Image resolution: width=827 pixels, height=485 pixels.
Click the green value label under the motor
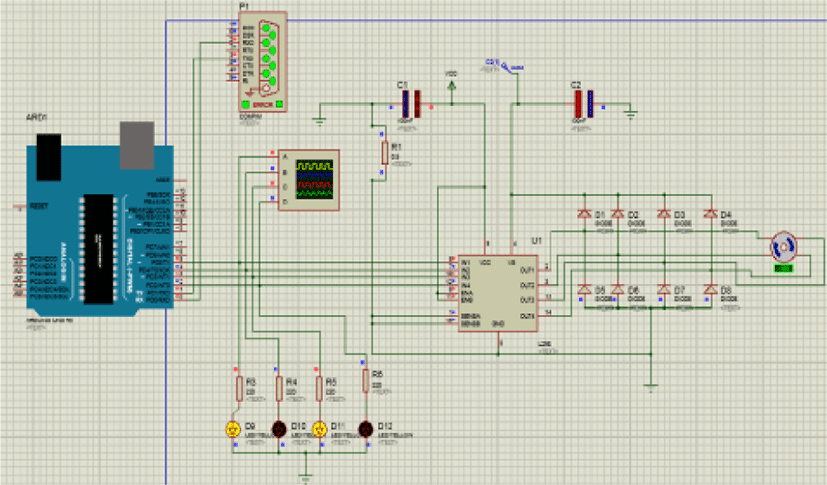coord(784,269)
